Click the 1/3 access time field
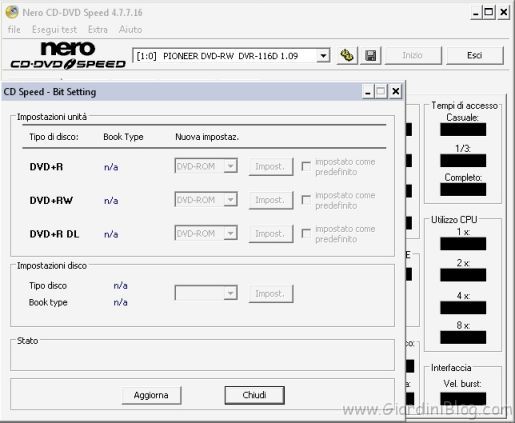515x423 pixels. 463,160
